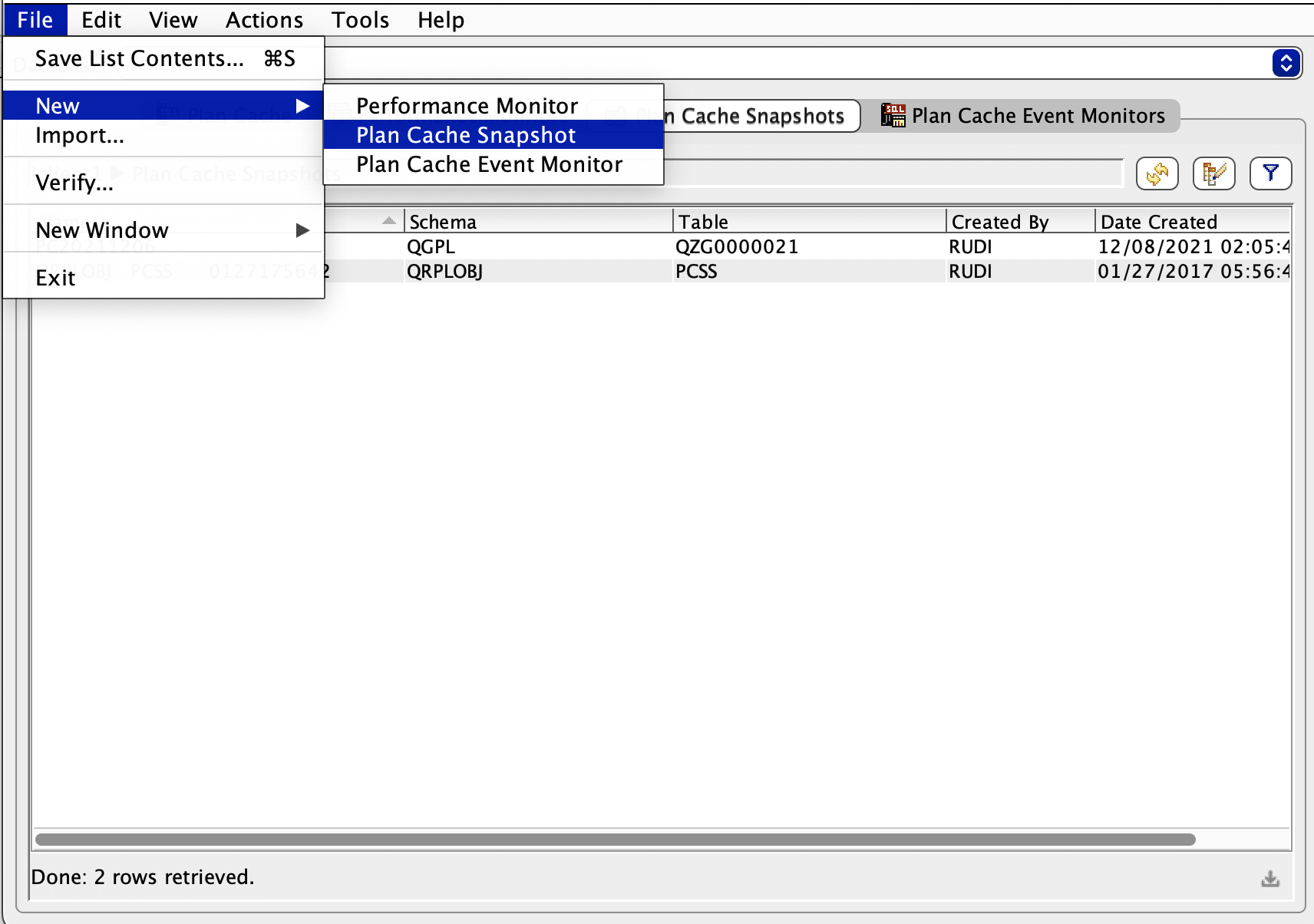The height and width of the screenshot is (924, 1314).
Task: Click the sort arrow in first column header
Action: click(x=389, y=221)
